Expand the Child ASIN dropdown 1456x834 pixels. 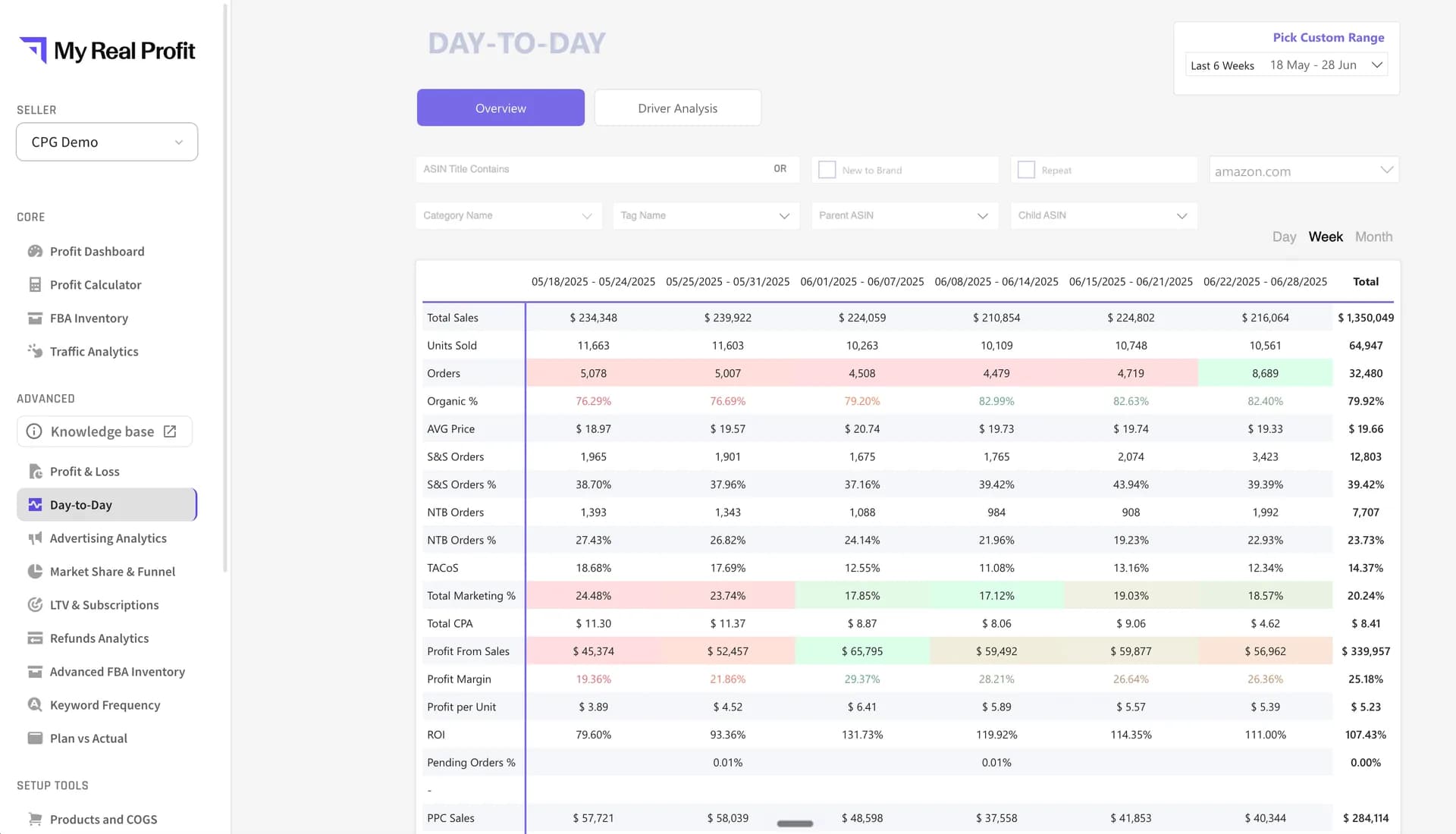point(1103,215)
